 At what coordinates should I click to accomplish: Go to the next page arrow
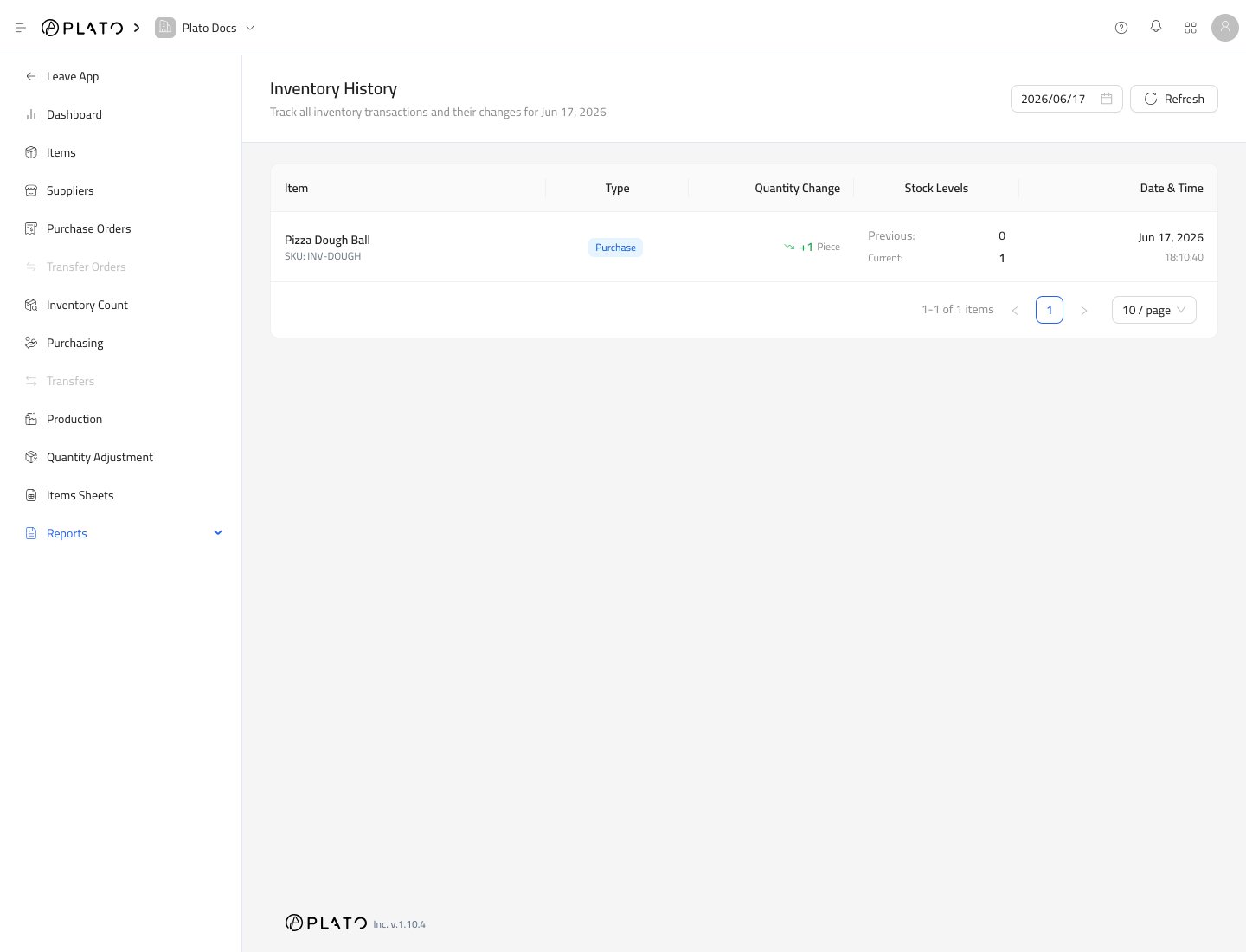[x=1084, y=310]
